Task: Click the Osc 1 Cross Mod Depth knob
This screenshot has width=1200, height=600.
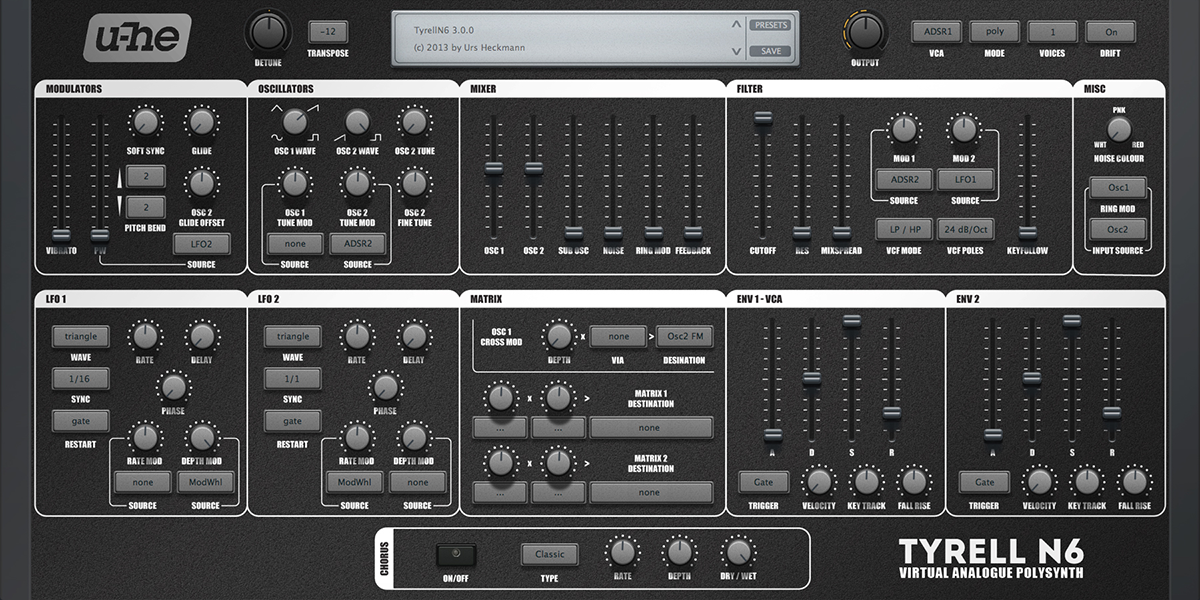Action: click(559, 336)
